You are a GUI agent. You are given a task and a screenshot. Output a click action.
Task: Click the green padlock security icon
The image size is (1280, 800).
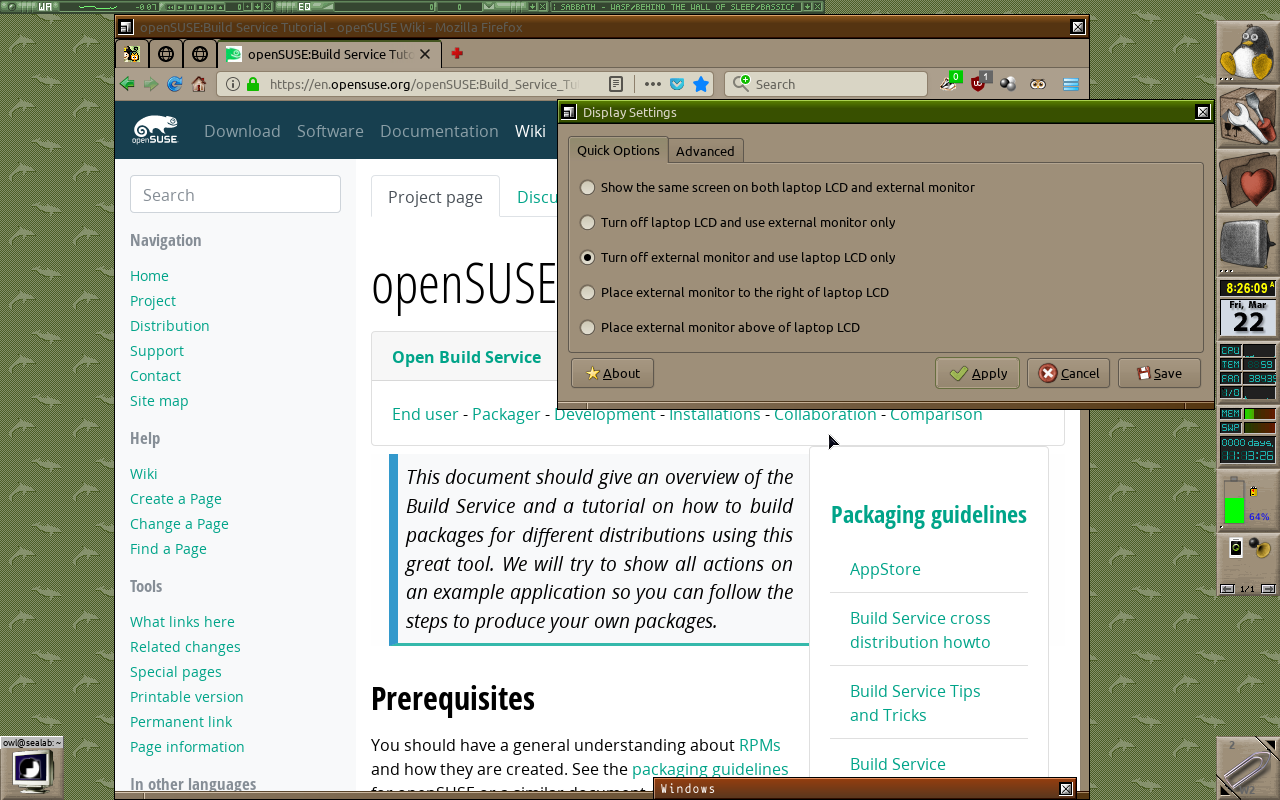tap(253, 84)
